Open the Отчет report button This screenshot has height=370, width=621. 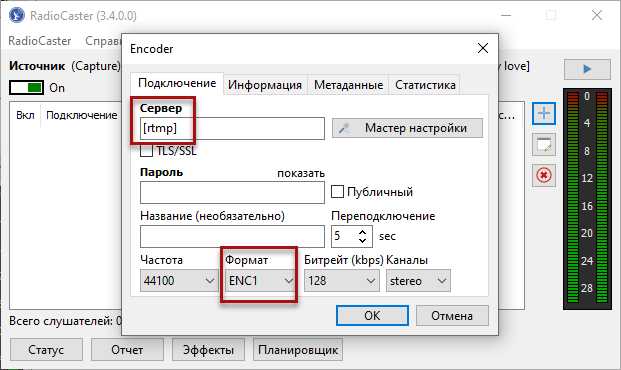pos(127,350)
